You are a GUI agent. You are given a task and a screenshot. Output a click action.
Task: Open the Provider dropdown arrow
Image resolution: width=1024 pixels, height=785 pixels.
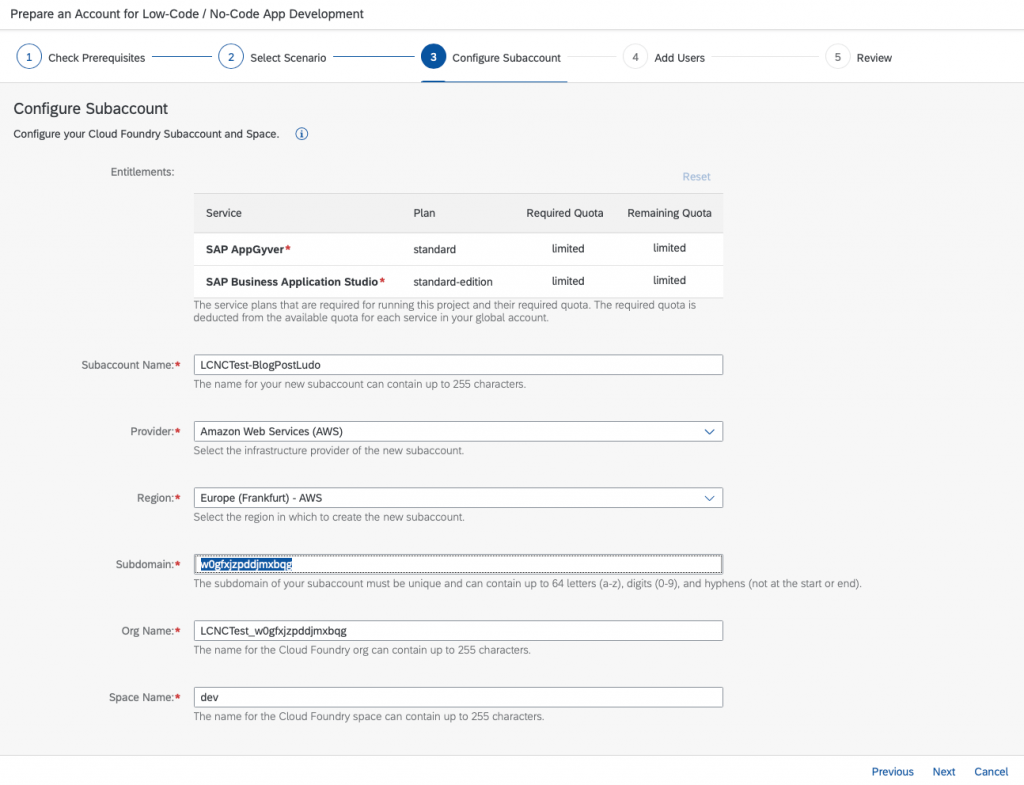(709, 432)
